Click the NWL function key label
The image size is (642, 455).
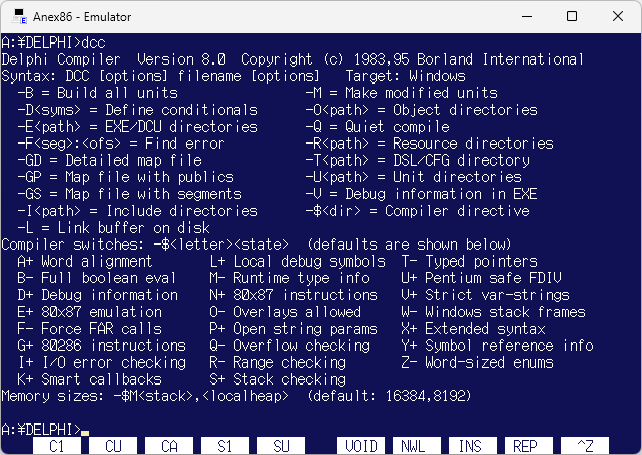417,446
